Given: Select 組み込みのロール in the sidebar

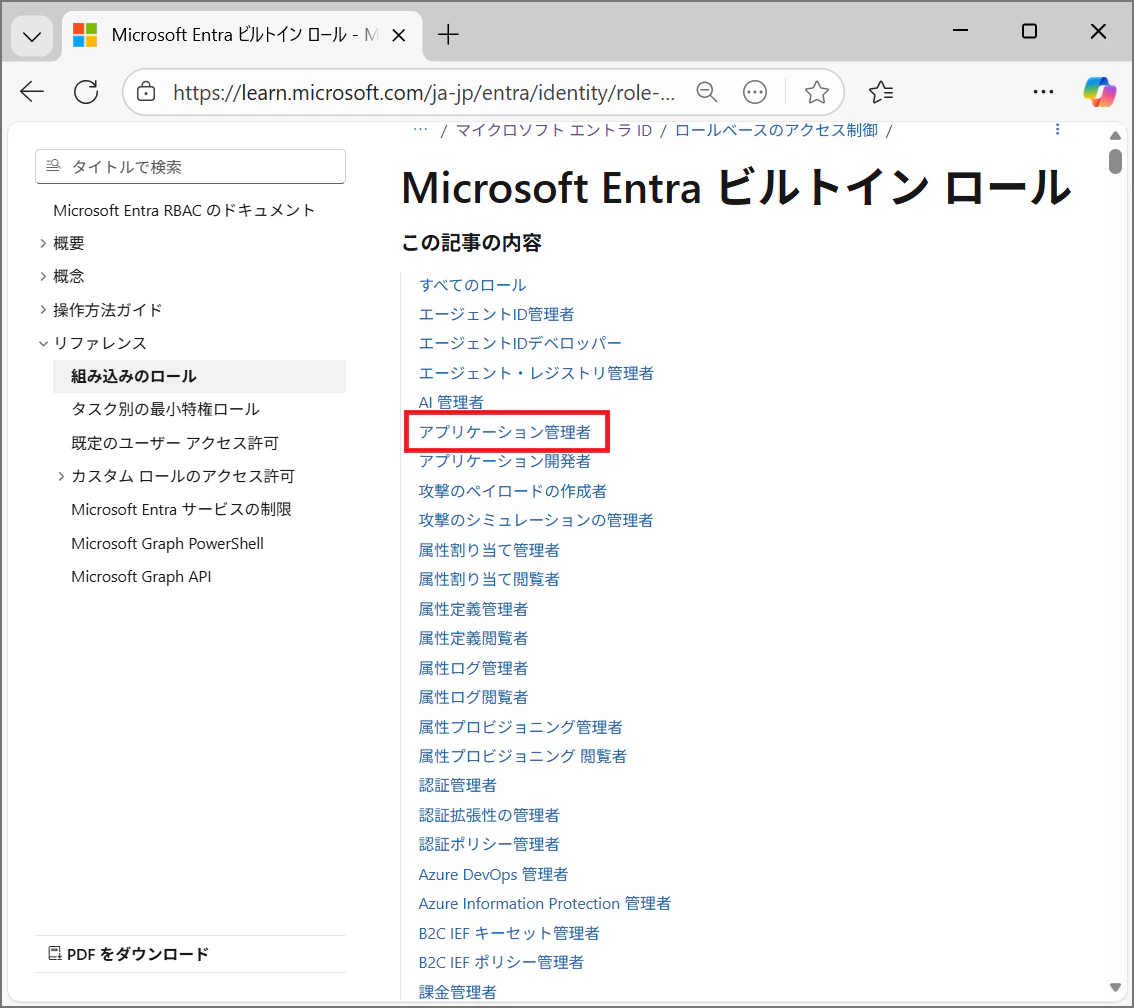Looking at the screenshot, I should [200, 376].
